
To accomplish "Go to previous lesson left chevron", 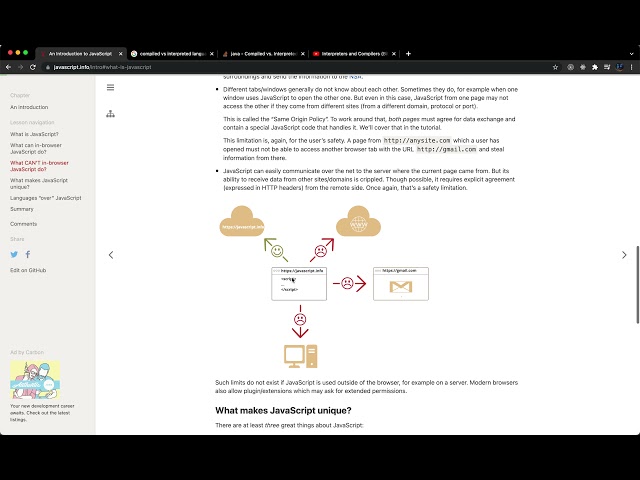I will (x=111, y=255).
